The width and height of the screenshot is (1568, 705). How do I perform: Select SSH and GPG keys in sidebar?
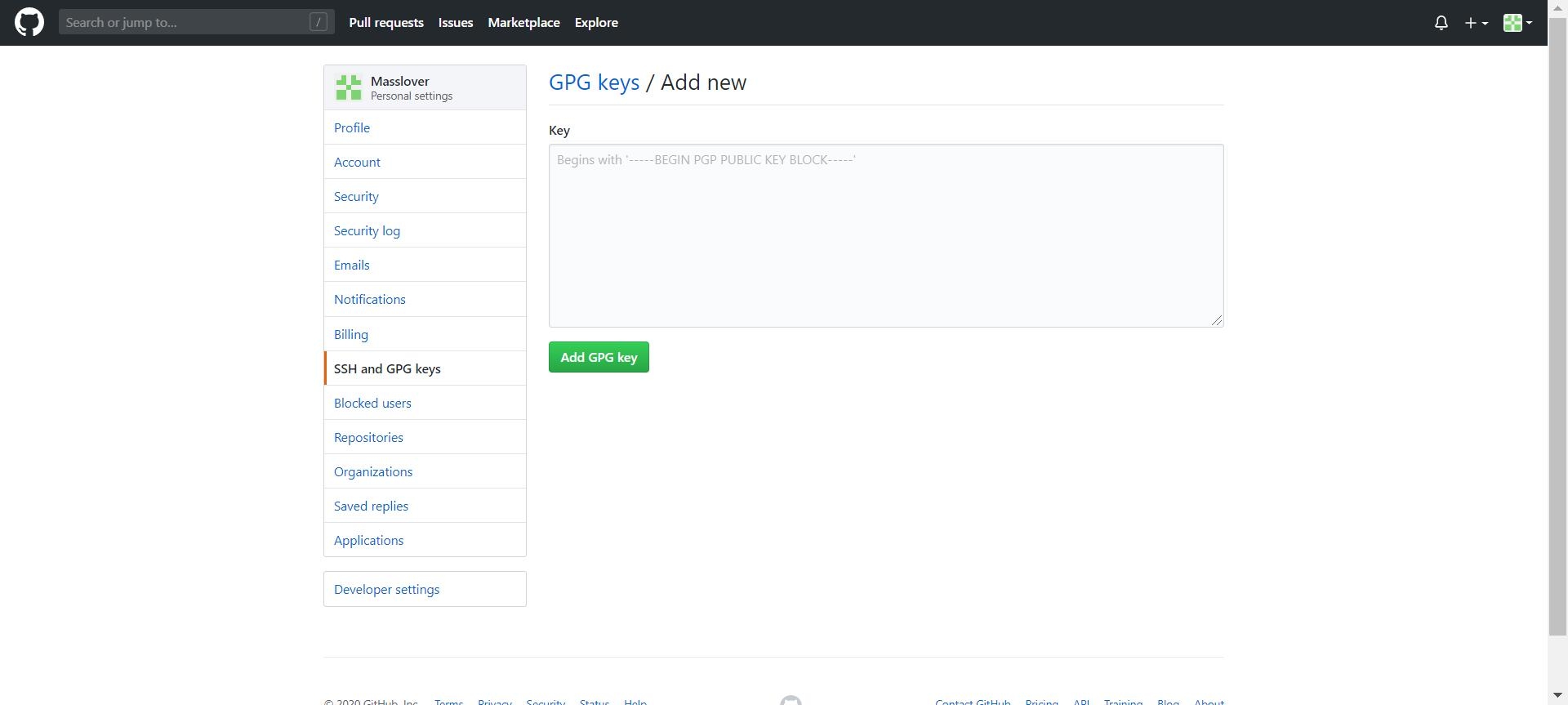(425, 368)
